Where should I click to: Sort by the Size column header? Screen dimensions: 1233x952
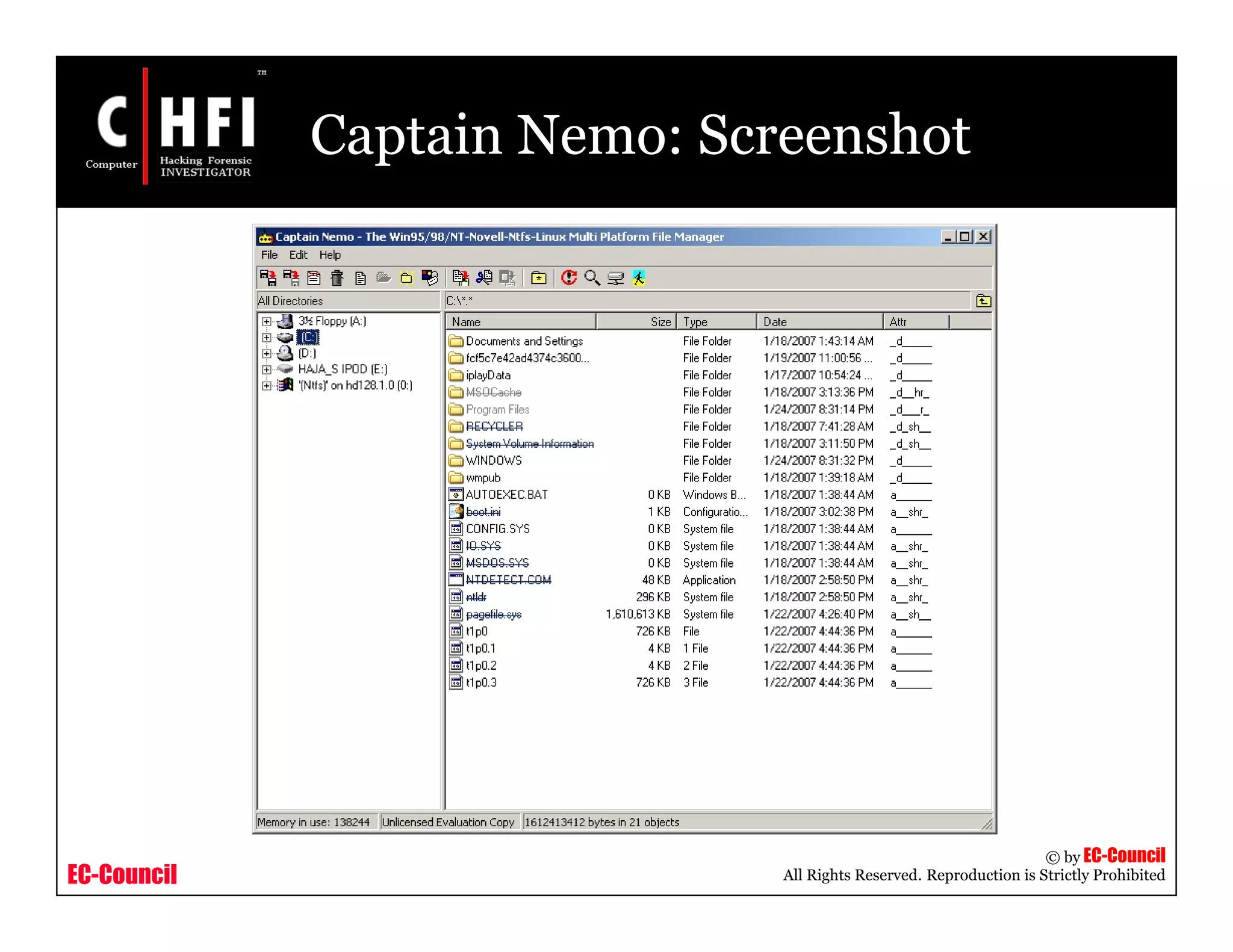coord(636,322)
